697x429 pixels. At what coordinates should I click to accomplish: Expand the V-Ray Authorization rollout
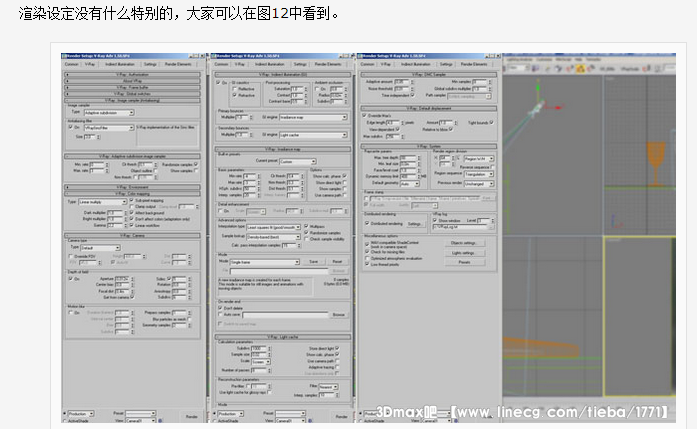pos(132,75)
